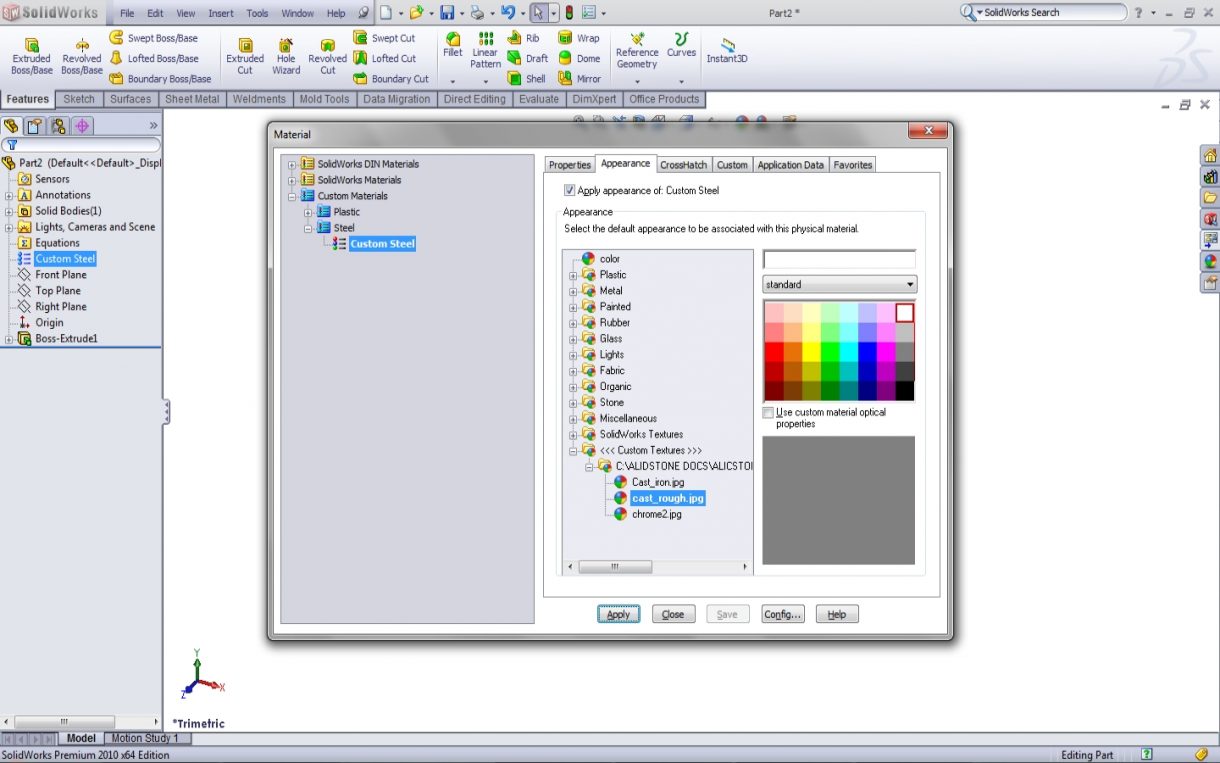Open the Application Data tab
The width and height of the screenshot is (1220, 763).
790,165
